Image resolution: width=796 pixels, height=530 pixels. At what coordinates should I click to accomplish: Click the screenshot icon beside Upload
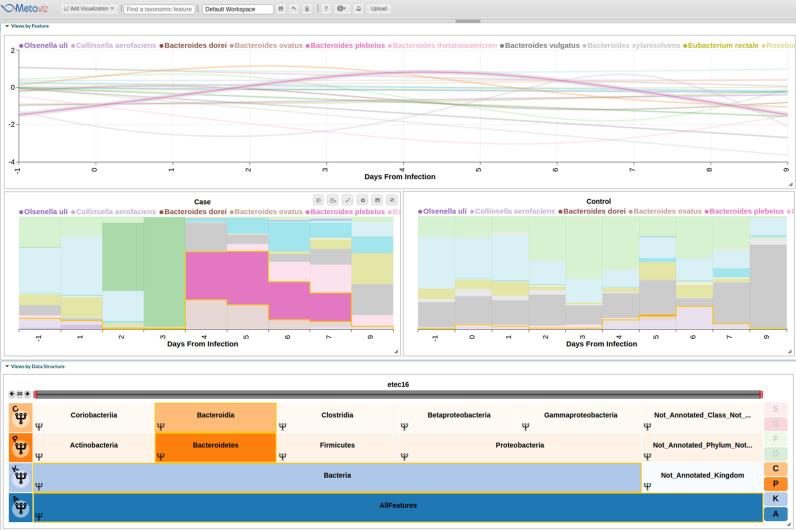tap(358, 9)
